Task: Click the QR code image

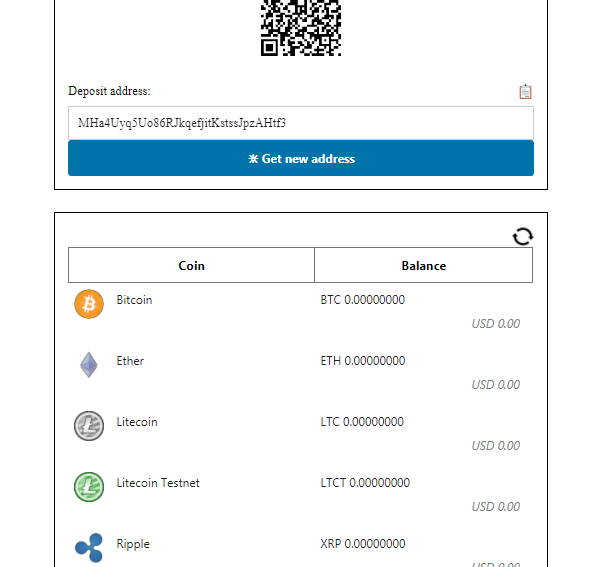Action: [301, 28]
